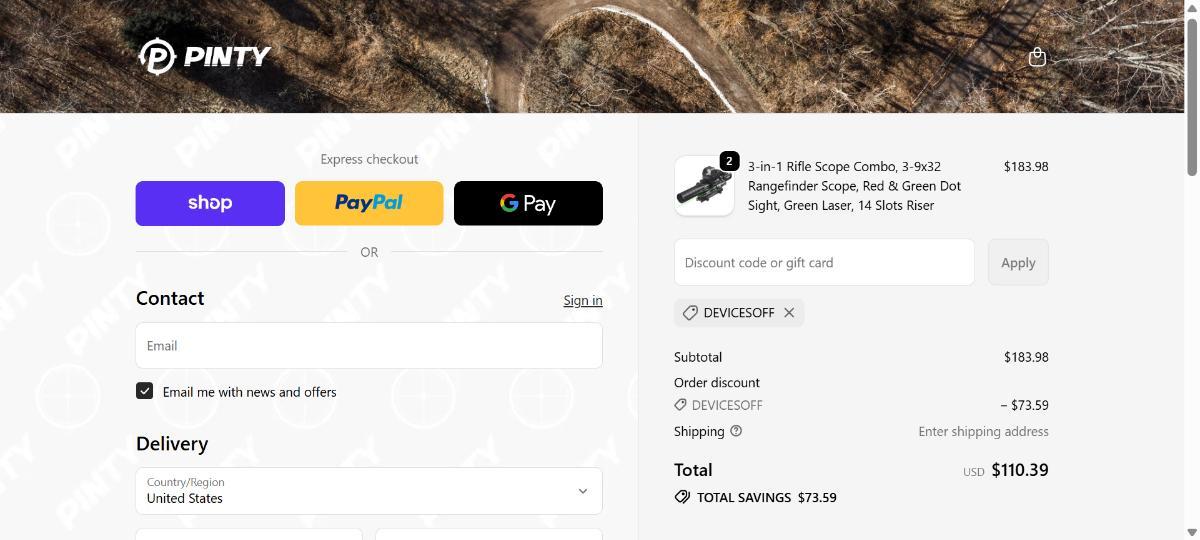Click the 3-in-1 Rifle Scope Combo product title
The width and height of the screenshot is (1200, 540).
coord(855,186)
